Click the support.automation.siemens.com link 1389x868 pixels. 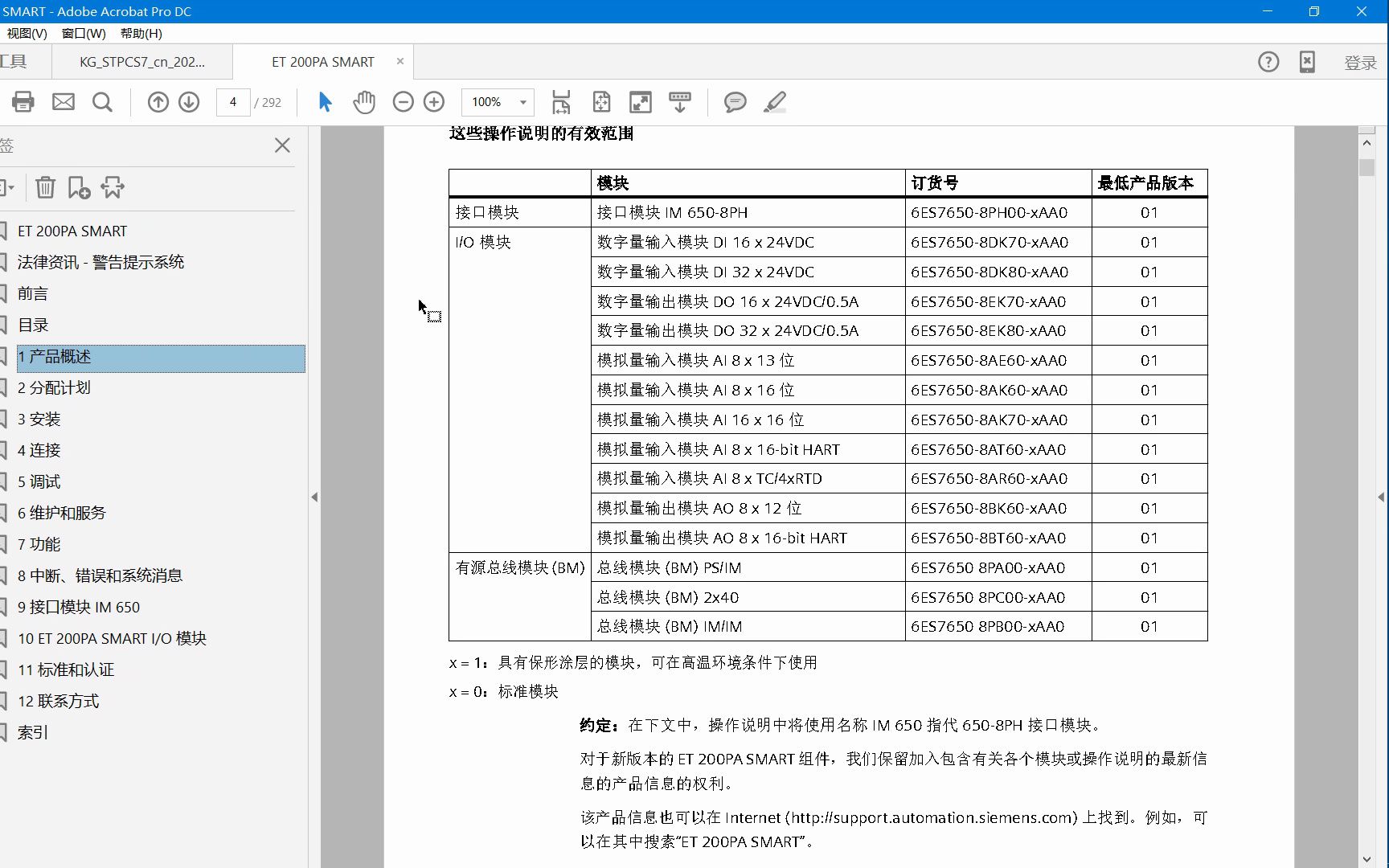[931, 817]
